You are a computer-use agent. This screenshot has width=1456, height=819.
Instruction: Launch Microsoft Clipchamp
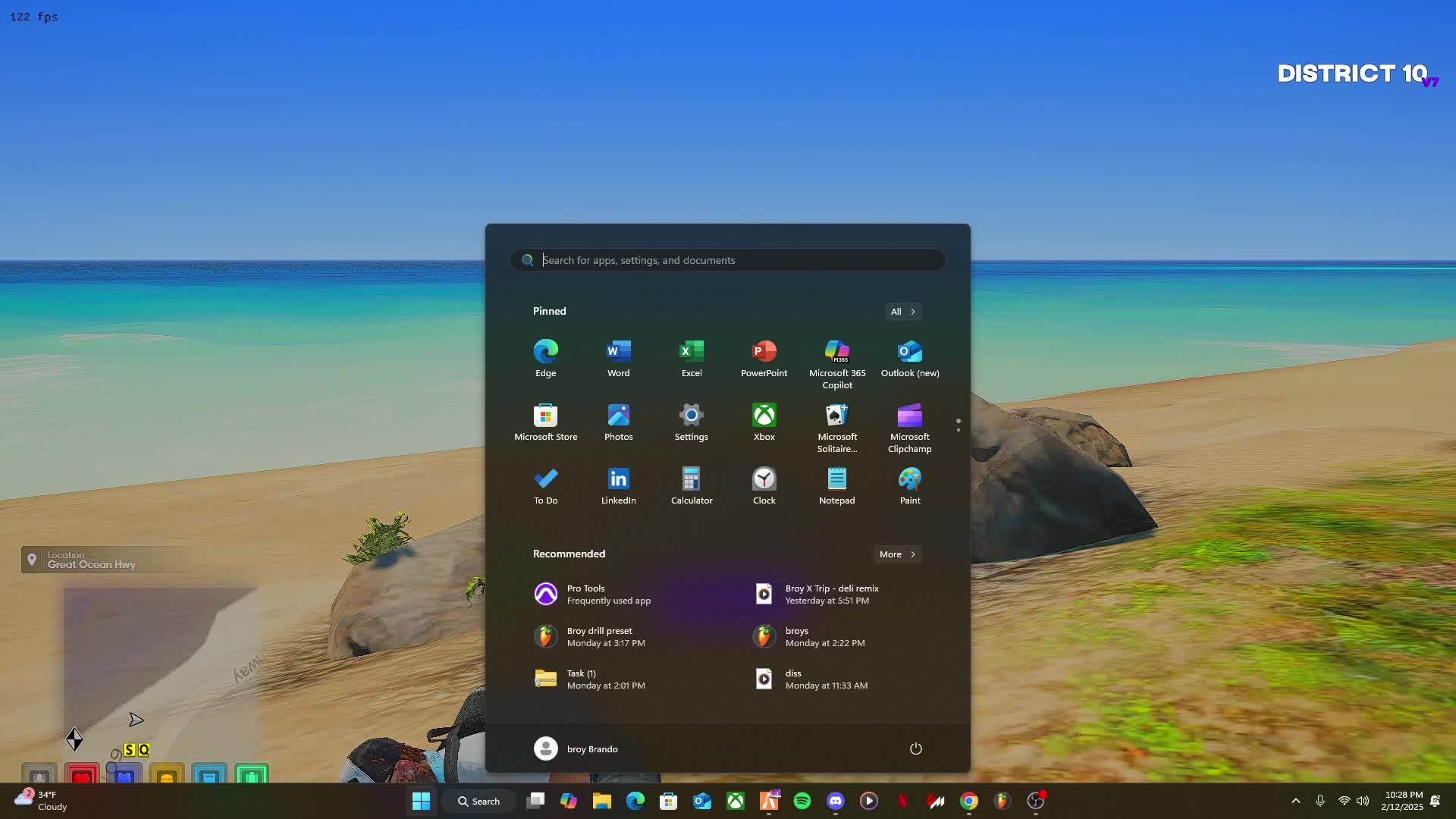pos(909,428)
